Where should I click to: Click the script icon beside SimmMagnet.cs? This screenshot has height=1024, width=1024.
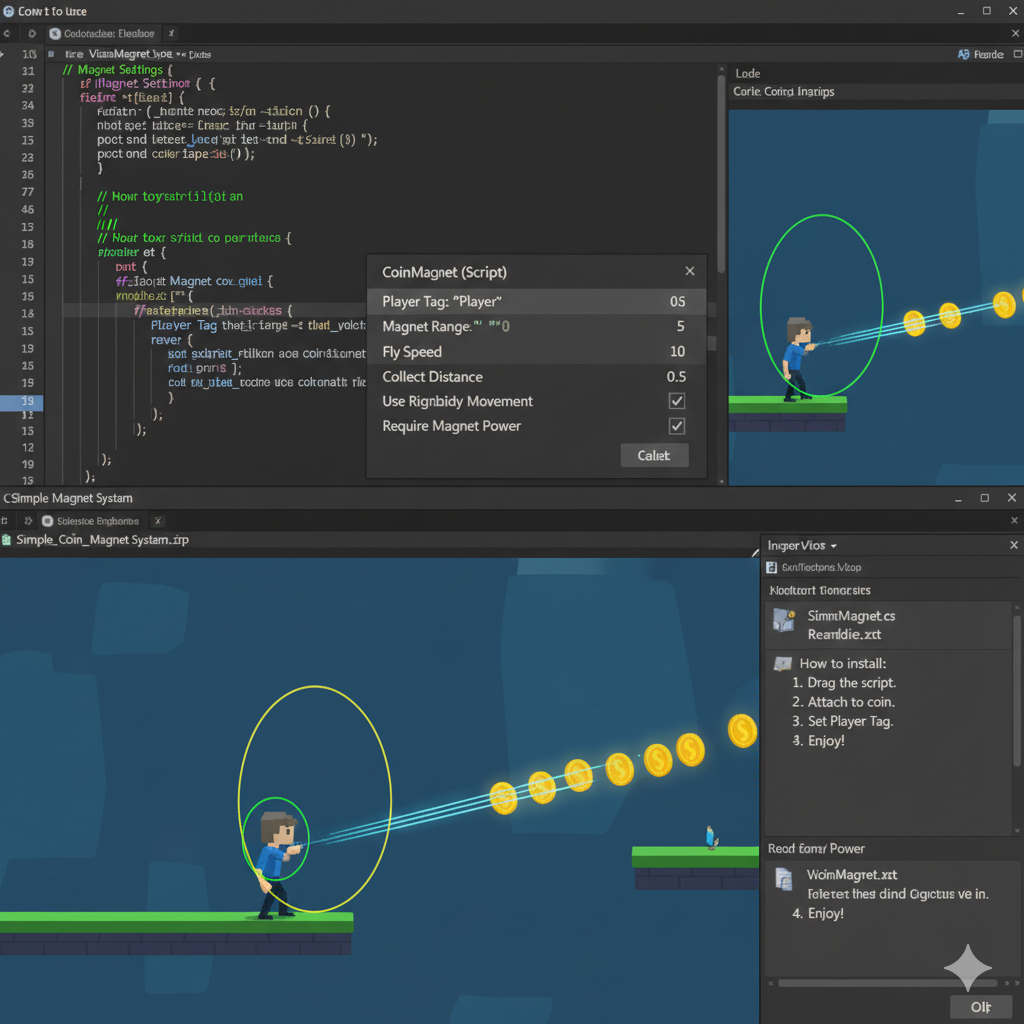pos(784,620)
